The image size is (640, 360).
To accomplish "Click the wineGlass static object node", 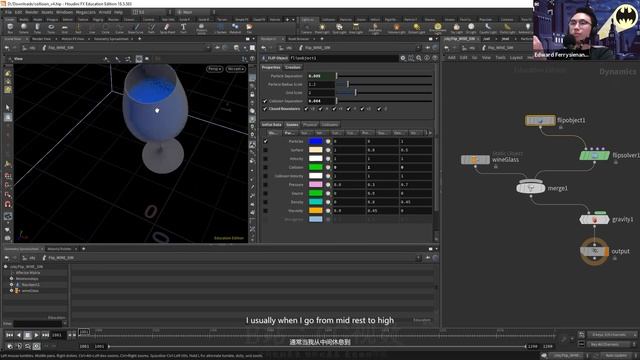I will click(476, 160).
